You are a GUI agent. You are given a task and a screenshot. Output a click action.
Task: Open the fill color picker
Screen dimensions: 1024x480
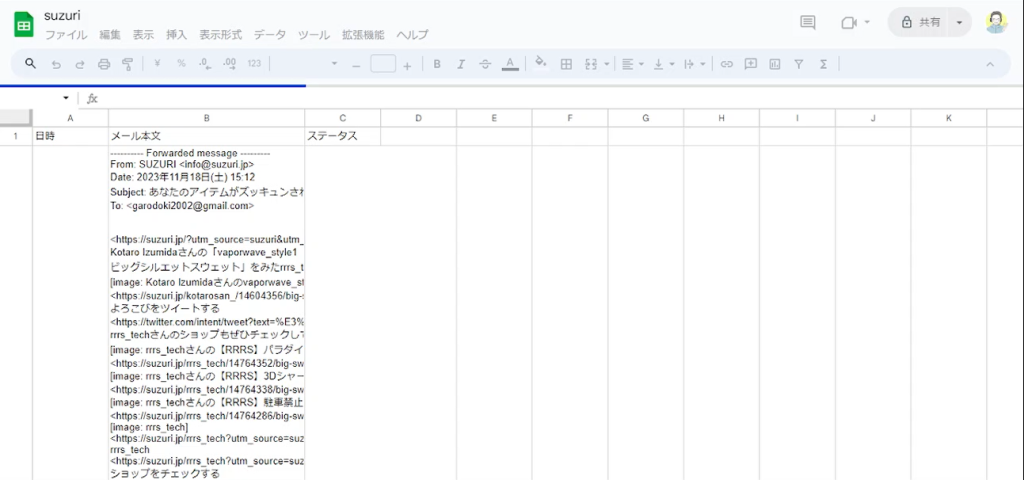tap(541, 64)
